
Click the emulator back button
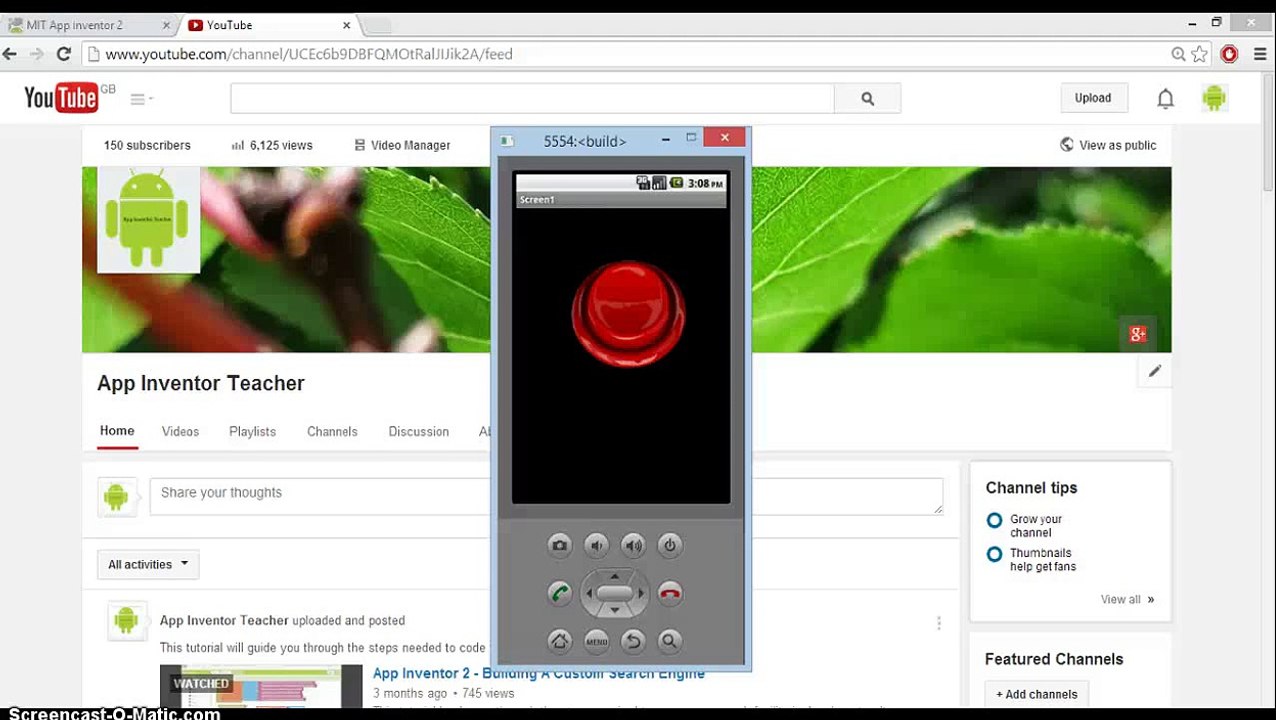(x=633, y=641)
